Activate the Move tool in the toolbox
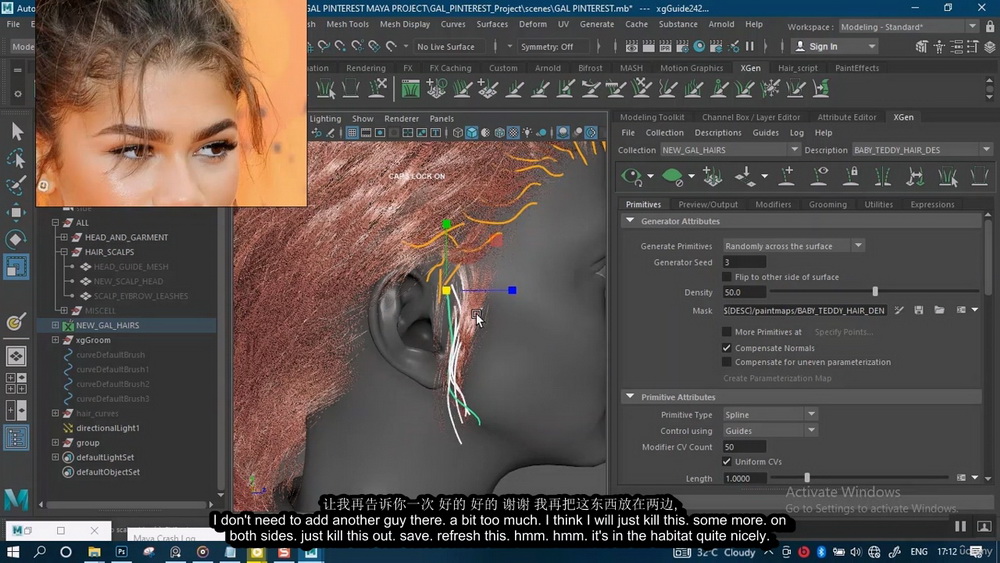 click(17, 212)
